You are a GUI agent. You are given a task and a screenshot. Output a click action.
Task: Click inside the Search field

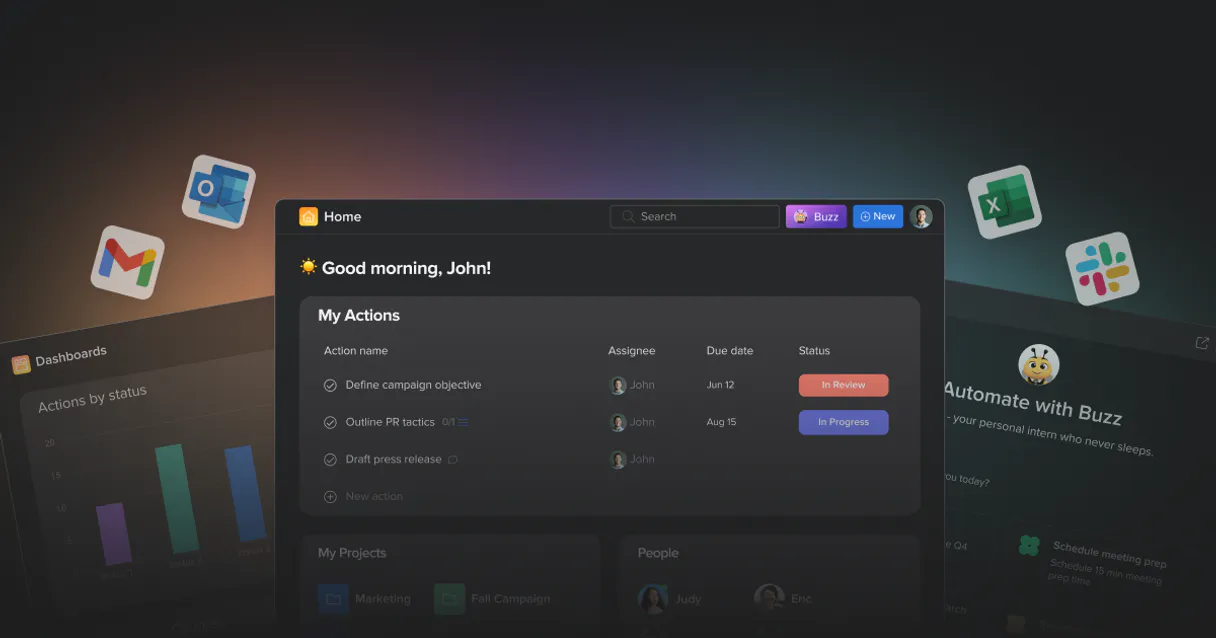(694, 216)
